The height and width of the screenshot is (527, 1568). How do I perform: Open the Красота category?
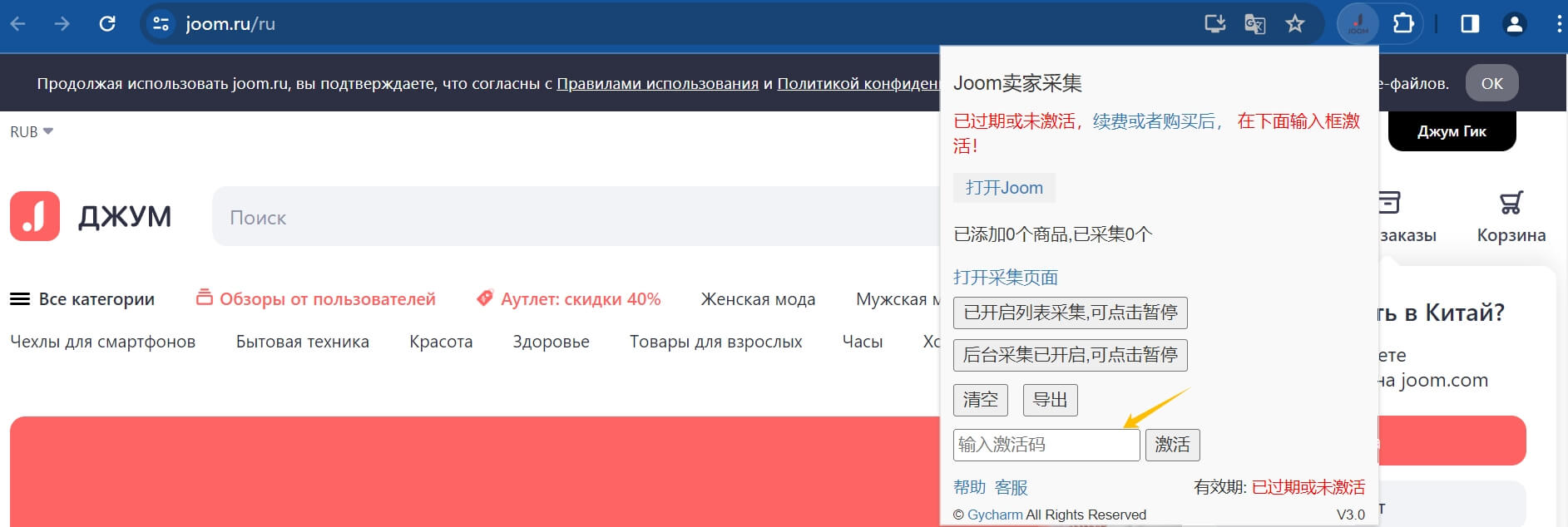pyautogui.click(x=441, y=342)
